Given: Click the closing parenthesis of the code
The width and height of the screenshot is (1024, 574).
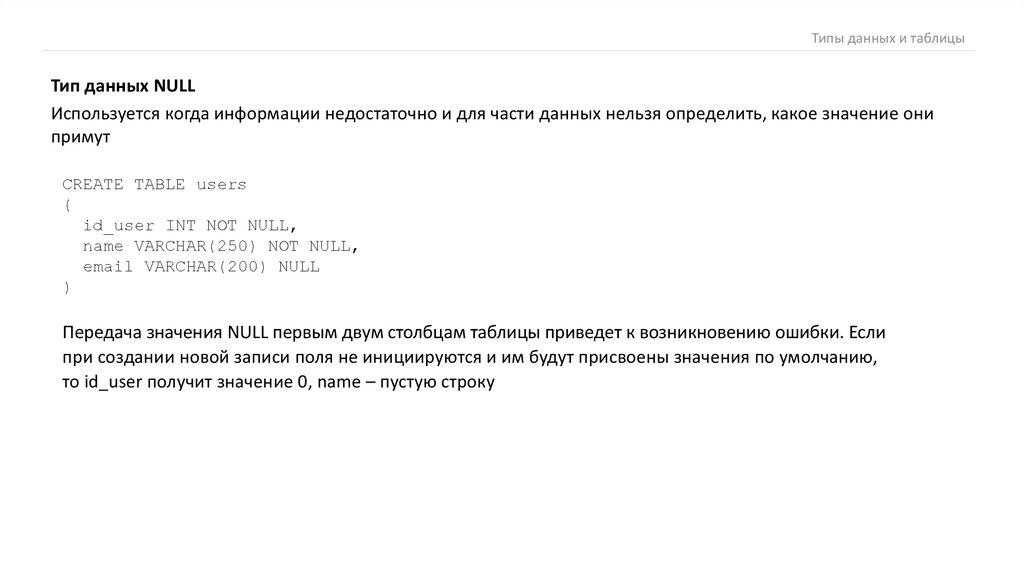Looking at the screenshot, I should tap(66, 287).
